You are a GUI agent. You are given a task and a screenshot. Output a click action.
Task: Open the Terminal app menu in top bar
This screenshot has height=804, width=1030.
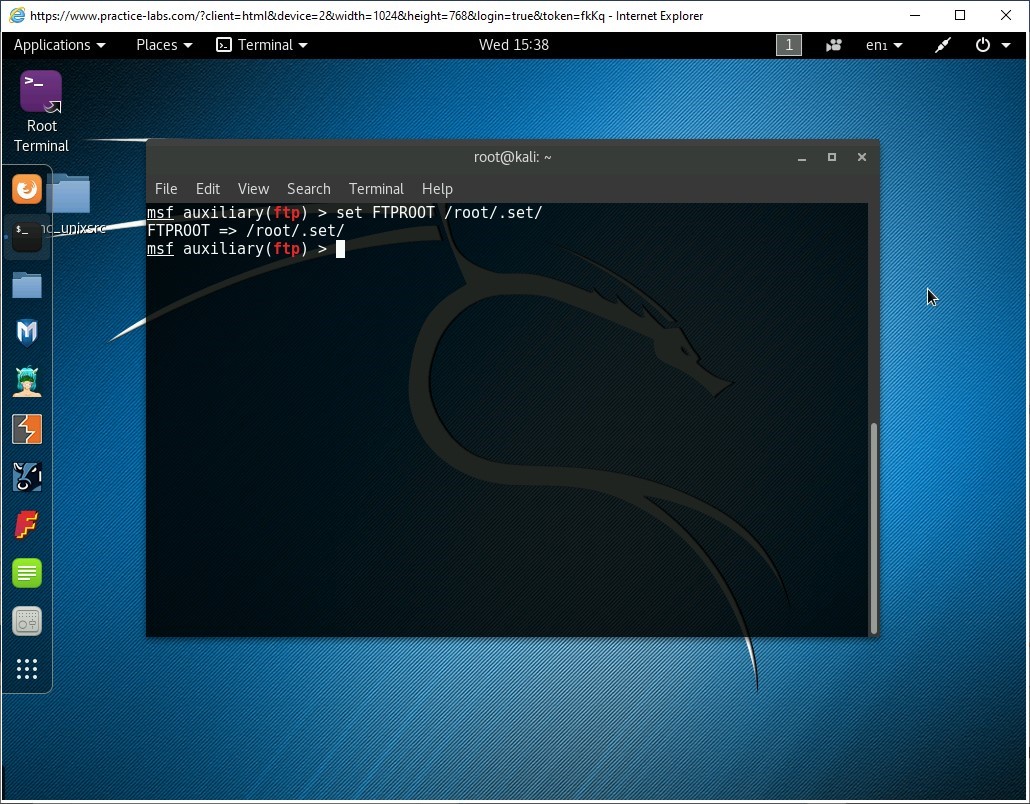click(262, 45)
